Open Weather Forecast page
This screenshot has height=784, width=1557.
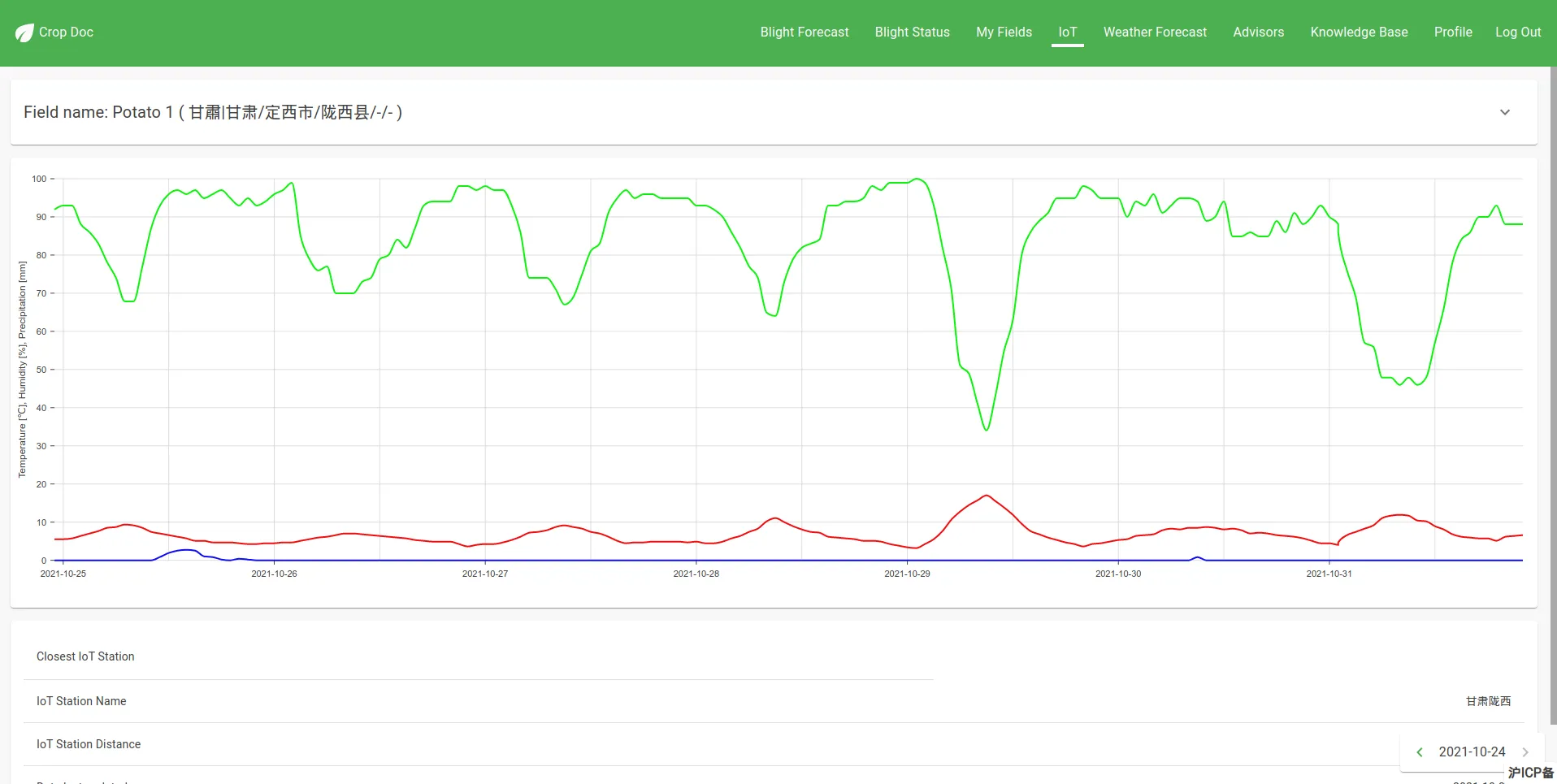[1155, 32]
